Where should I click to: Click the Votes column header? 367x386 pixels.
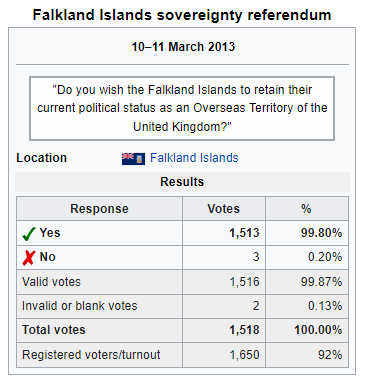point(224,209)
